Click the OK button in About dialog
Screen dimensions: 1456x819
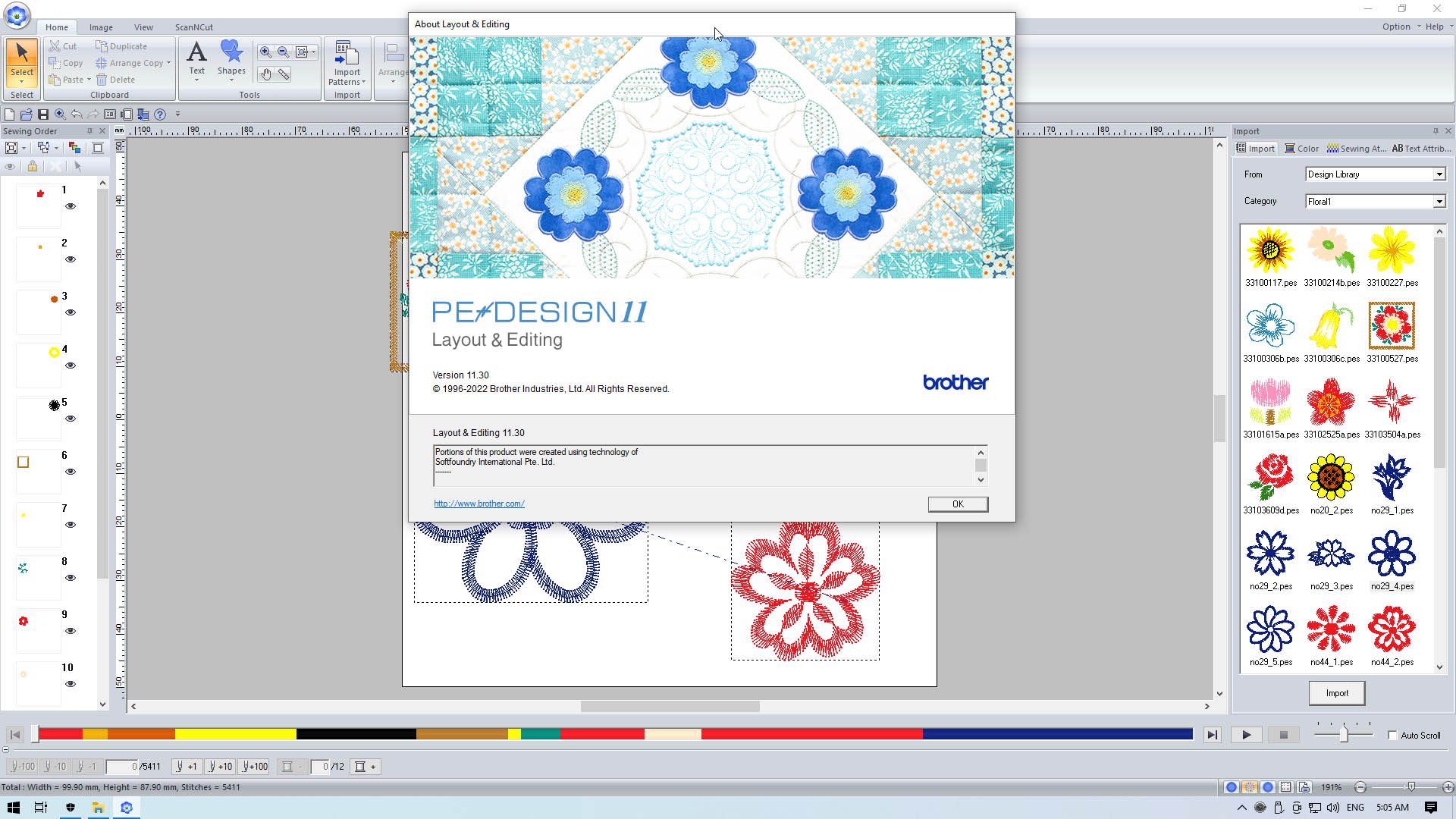coord(957,504)
